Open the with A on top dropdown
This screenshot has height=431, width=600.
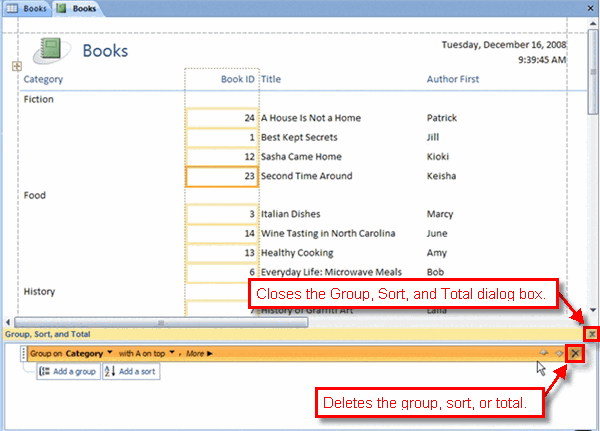tap(172, 352)
